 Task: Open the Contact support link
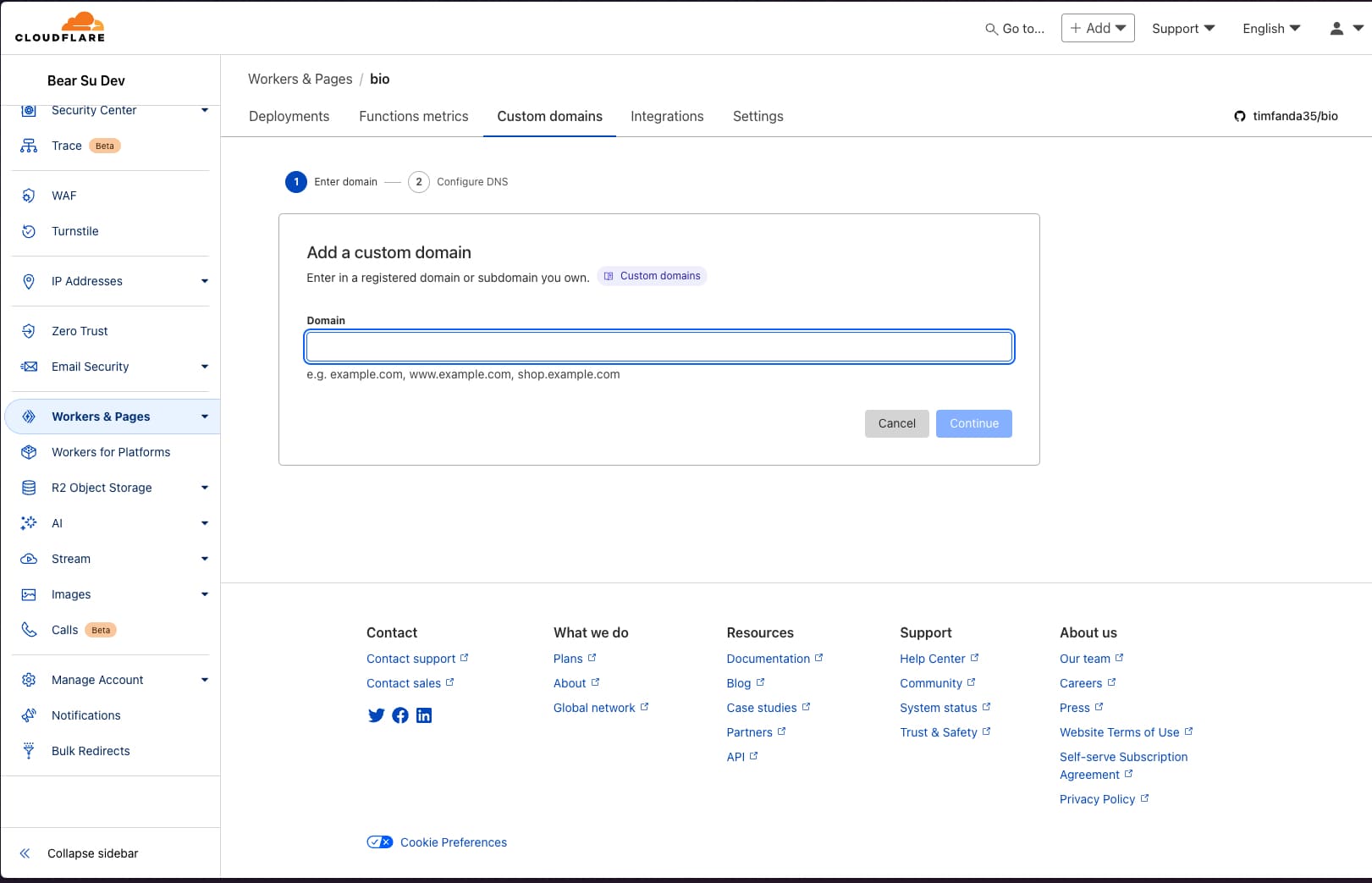pyautogui.click(x=417, y=659)
